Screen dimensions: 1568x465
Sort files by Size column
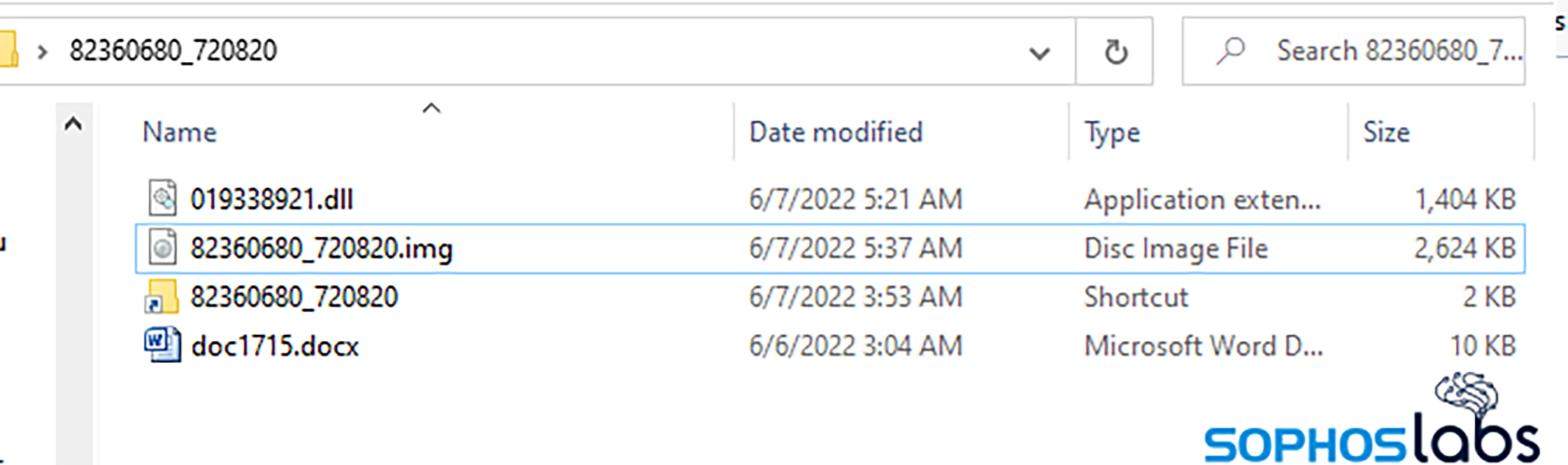pos(1386,132)
